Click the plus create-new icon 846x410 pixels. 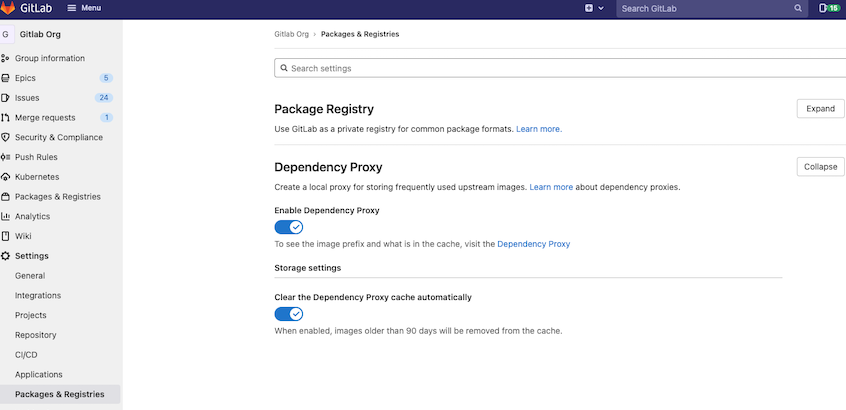(589, 8)
